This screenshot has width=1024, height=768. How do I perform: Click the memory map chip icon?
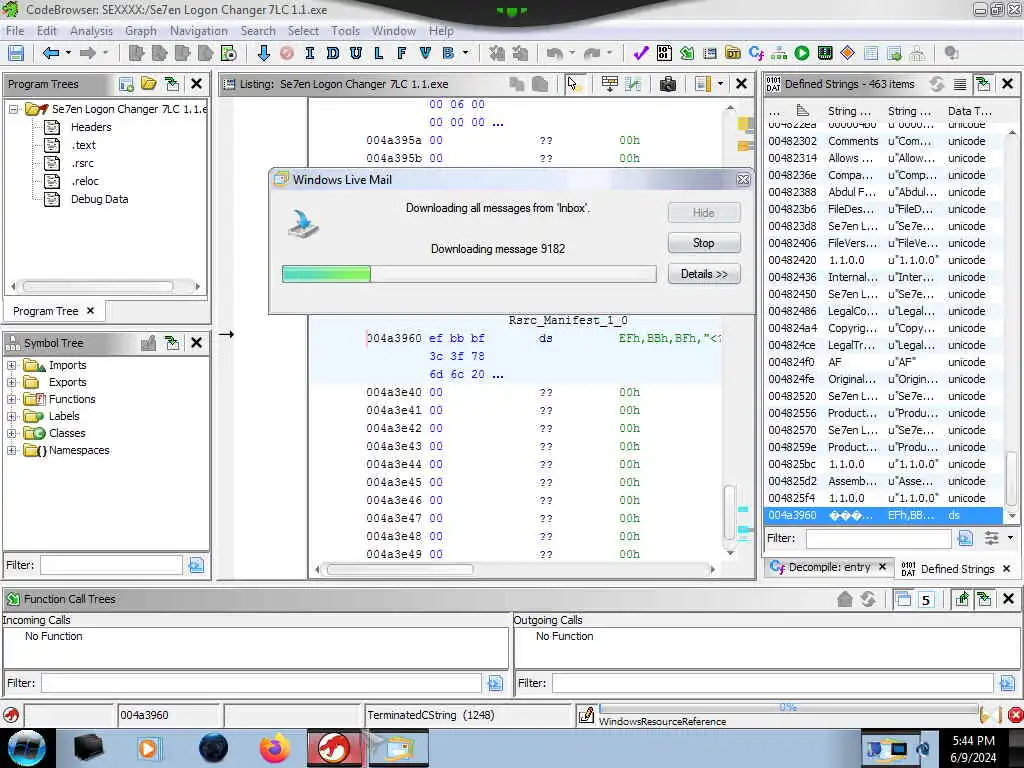tap(825, 54)
